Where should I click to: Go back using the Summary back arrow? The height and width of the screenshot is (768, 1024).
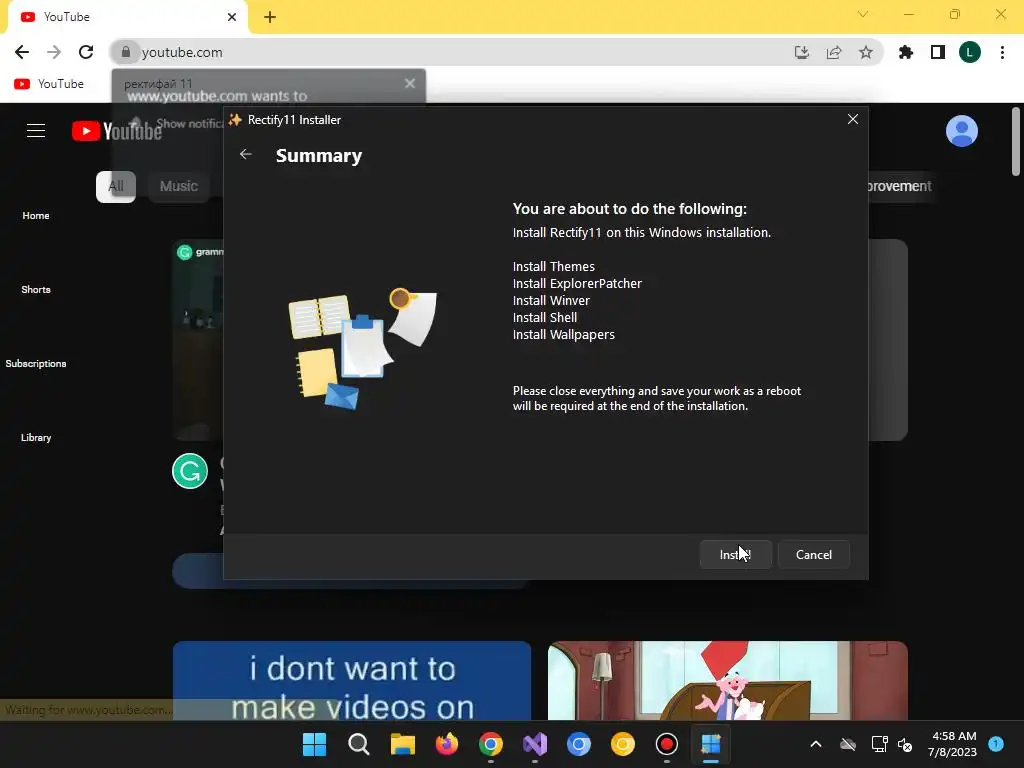(x=246, y=154)
